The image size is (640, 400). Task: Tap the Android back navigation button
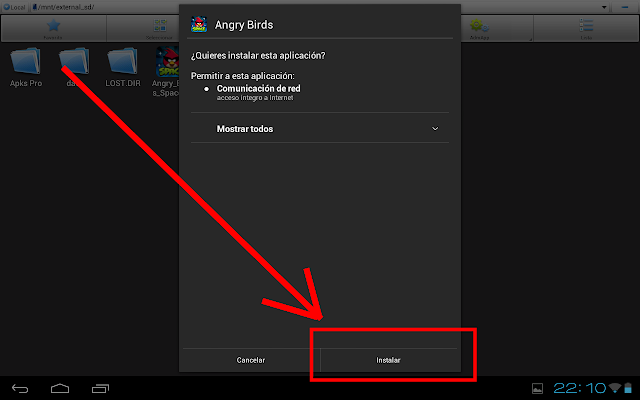pyautogui.click(x=20, y=389)
